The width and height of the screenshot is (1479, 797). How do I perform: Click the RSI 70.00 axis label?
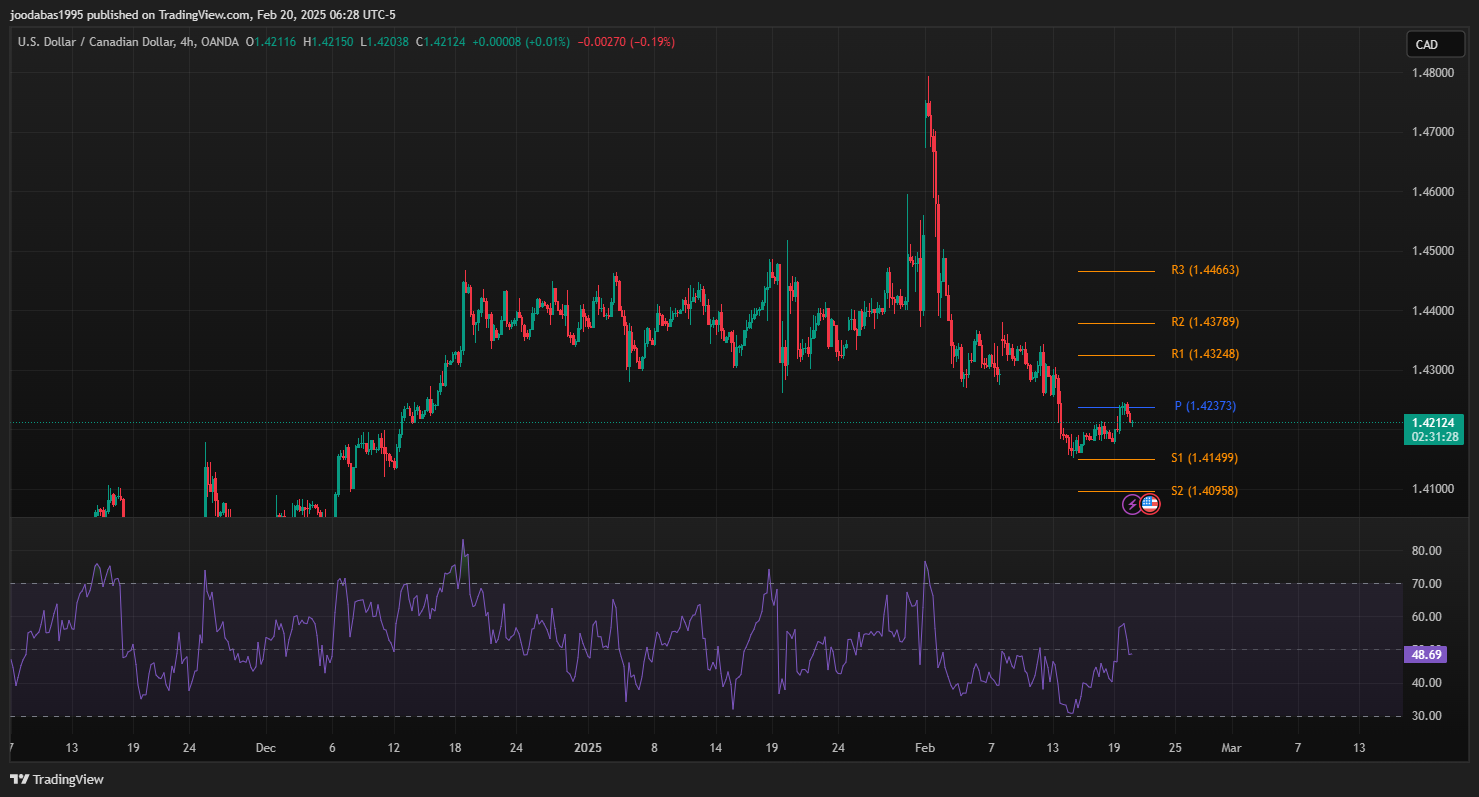click(x=1426, y=584)
